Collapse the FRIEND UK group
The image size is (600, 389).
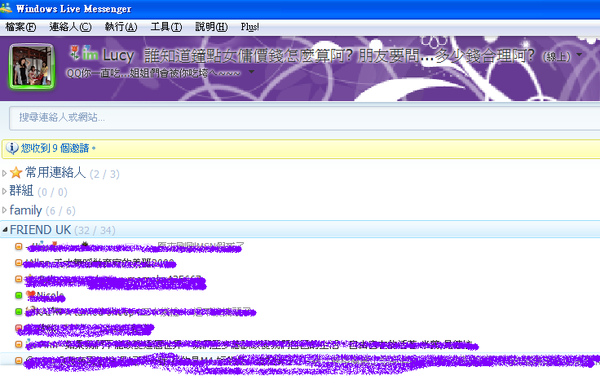point(5,229)
